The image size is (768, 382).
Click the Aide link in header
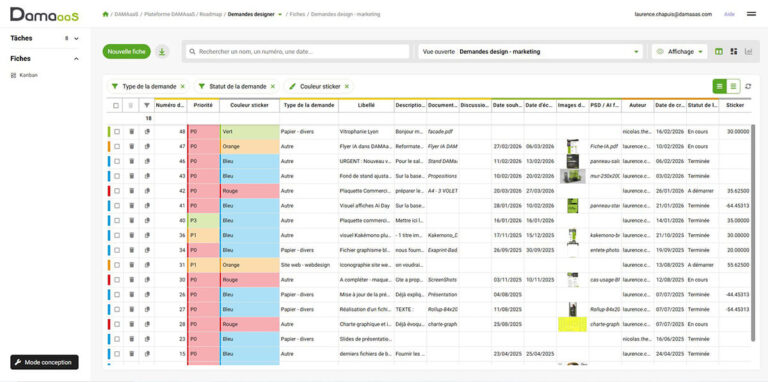tap(729, 14)
